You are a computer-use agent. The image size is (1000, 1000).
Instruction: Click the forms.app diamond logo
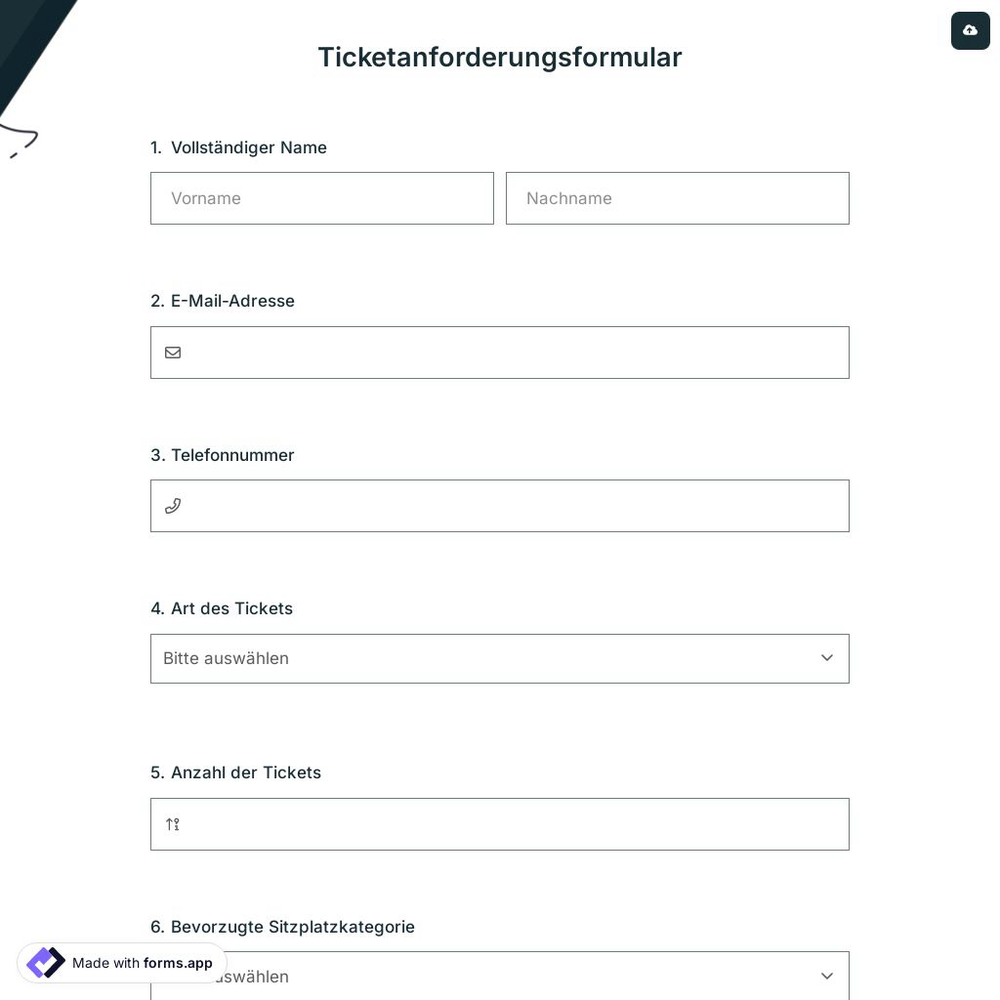(45, 962)
